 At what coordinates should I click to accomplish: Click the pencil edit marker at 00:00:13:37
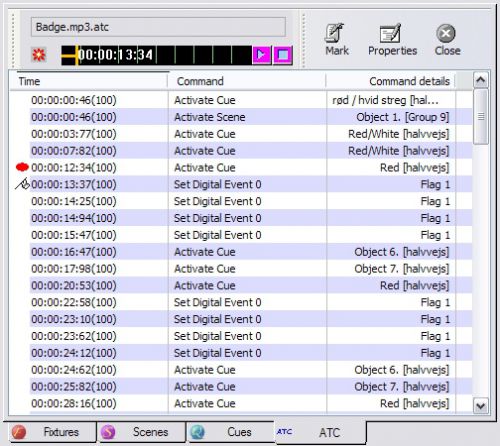22,183
